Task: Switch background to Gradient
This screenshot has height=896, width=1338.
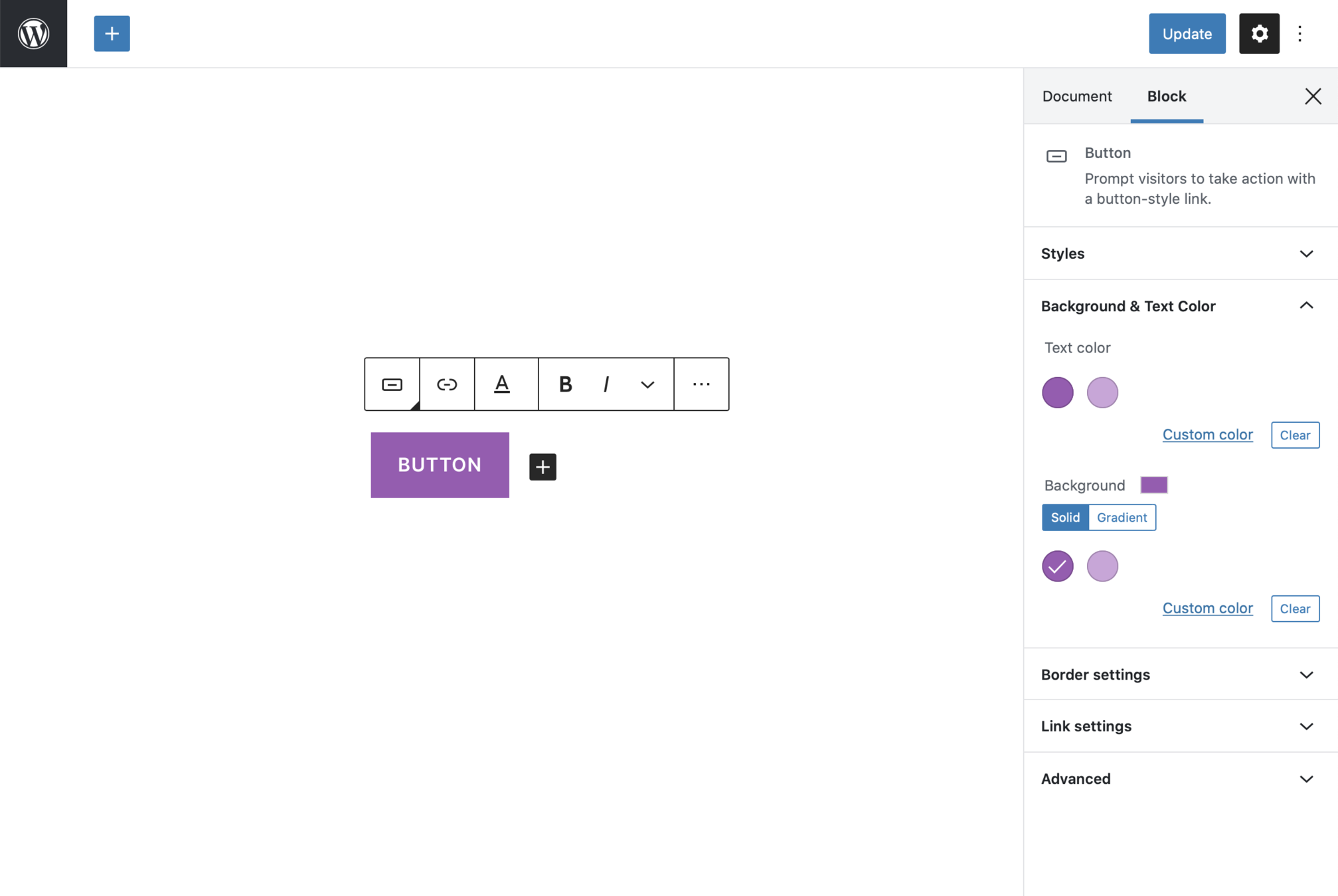Action: click(x=1122, y=517)
